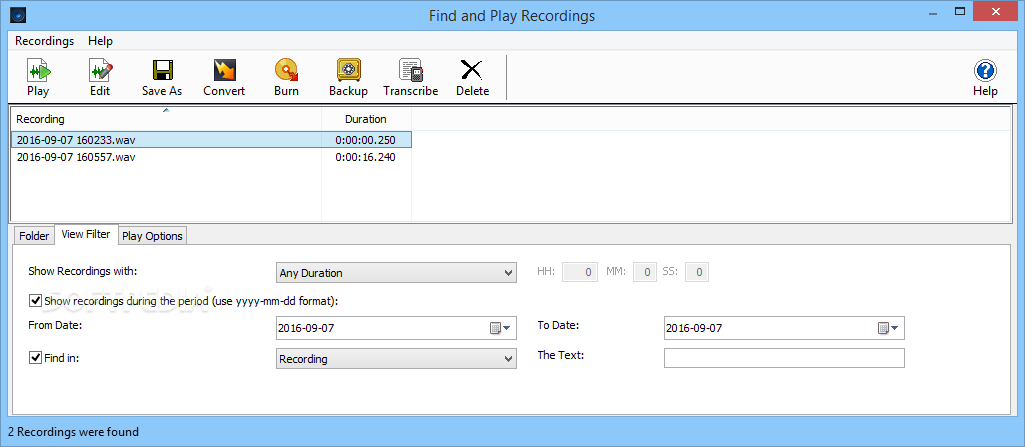
Task: Open the To Date calendar picker
Action: tap(888, 328)
